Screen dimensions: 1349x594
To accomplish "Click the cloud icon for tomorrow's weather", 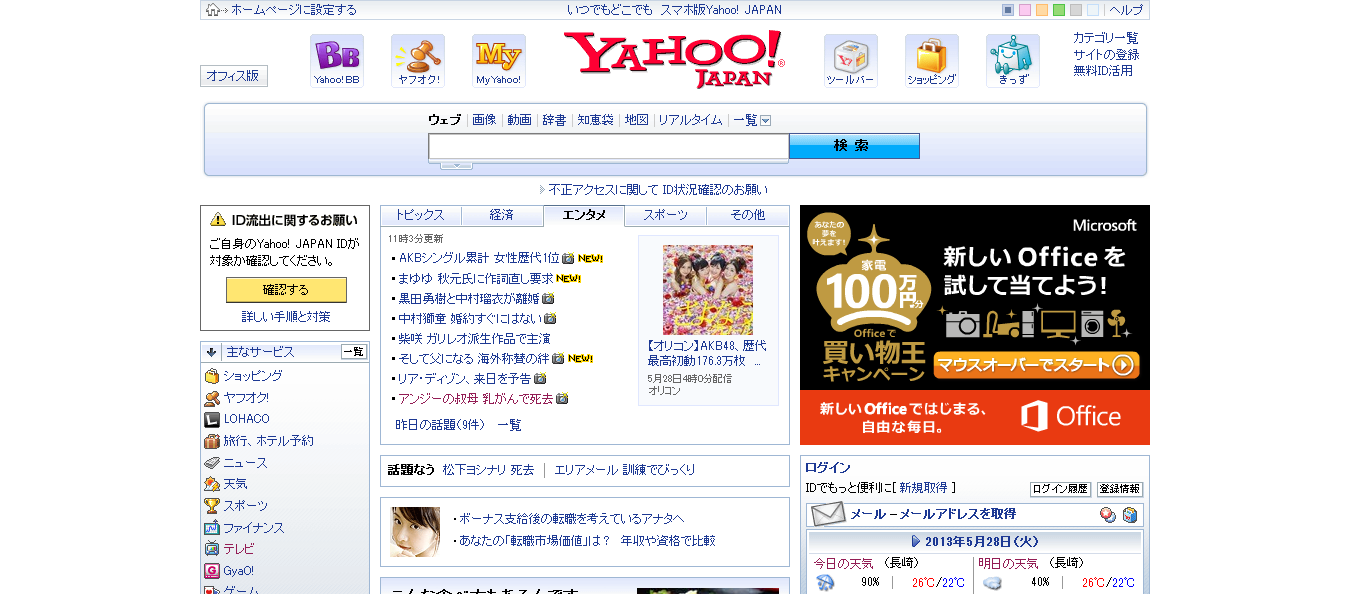I will (992, 582).
